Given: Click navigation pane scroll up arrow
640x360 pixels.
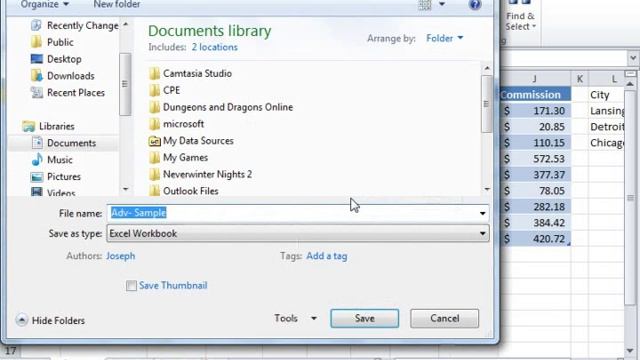Looking at the screenshot, I should tap(125, 24).
